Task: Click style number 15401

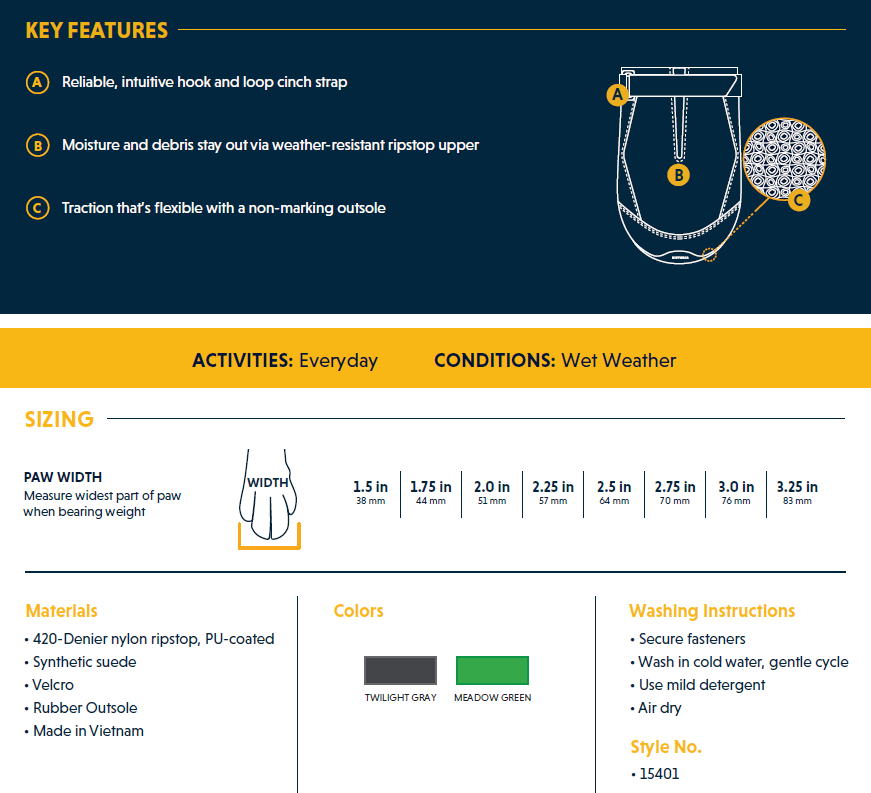Action: pos(659,774)
